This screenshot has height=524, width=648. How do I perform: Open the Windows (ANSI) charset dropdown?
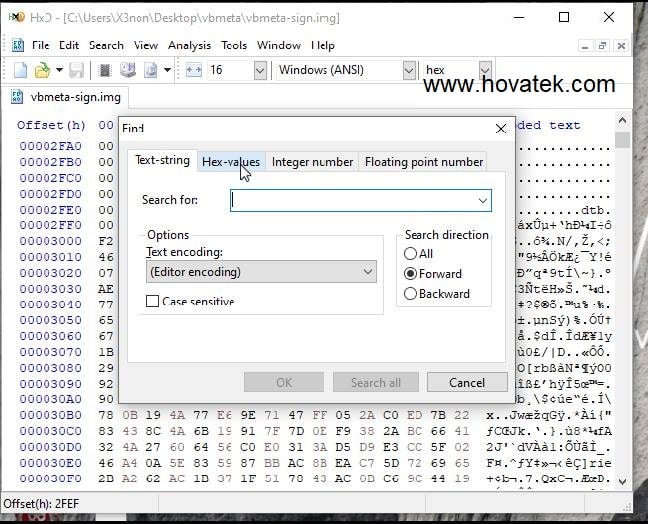coord(408,70)
